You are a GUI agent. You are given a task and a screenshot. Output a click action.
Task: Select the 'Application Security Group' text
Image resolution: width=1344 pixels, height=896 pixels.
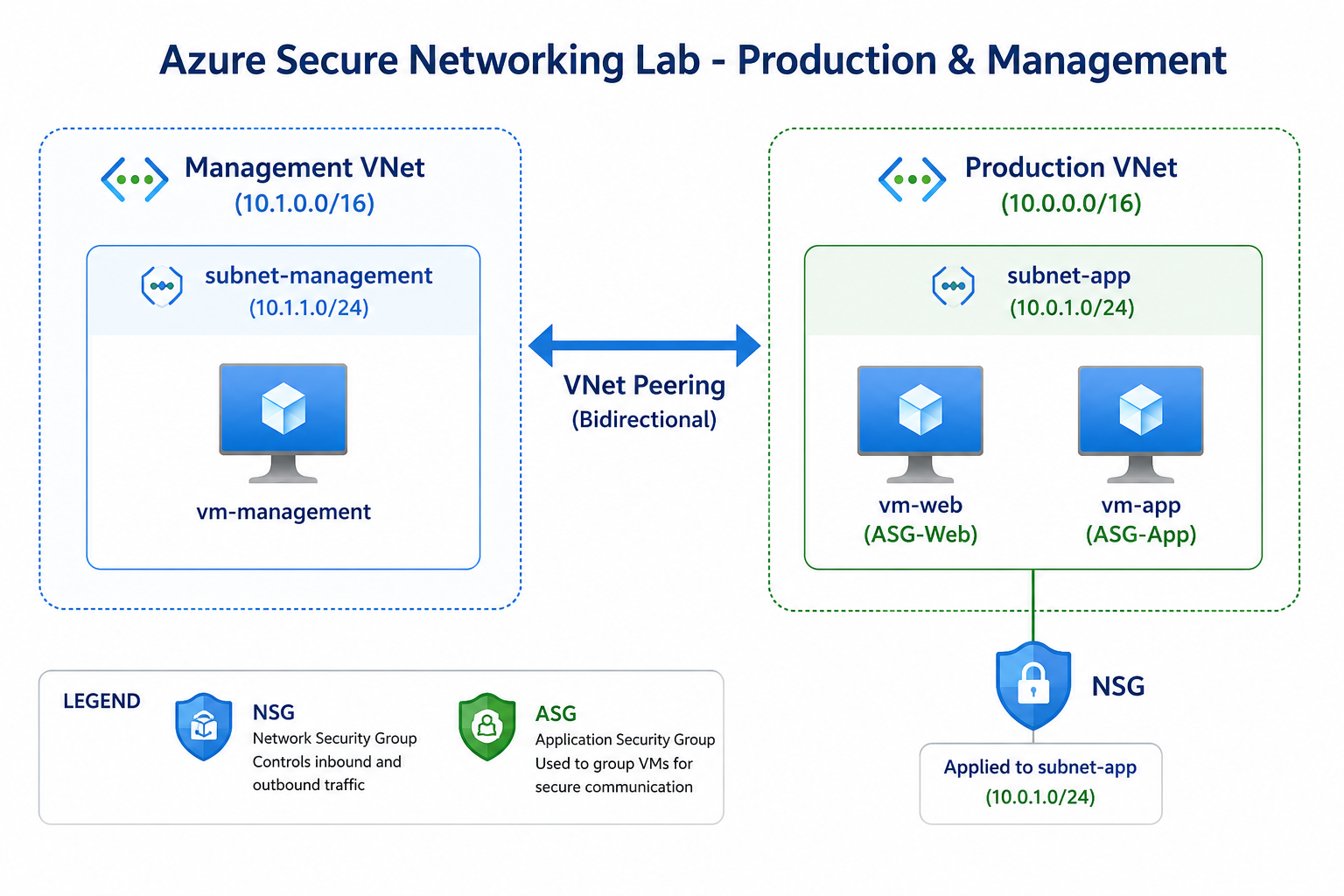point(626,740)
